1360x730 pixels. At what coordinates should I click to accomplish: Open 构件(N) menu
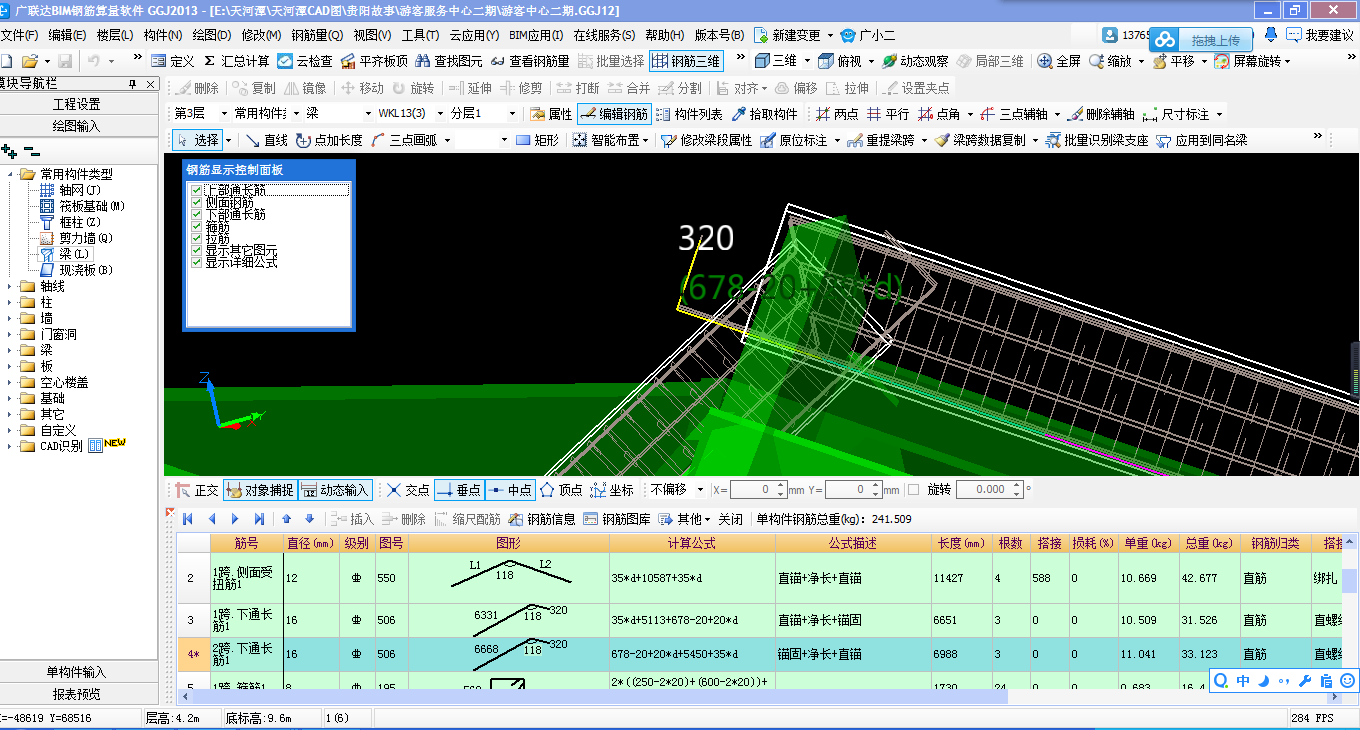162,35
